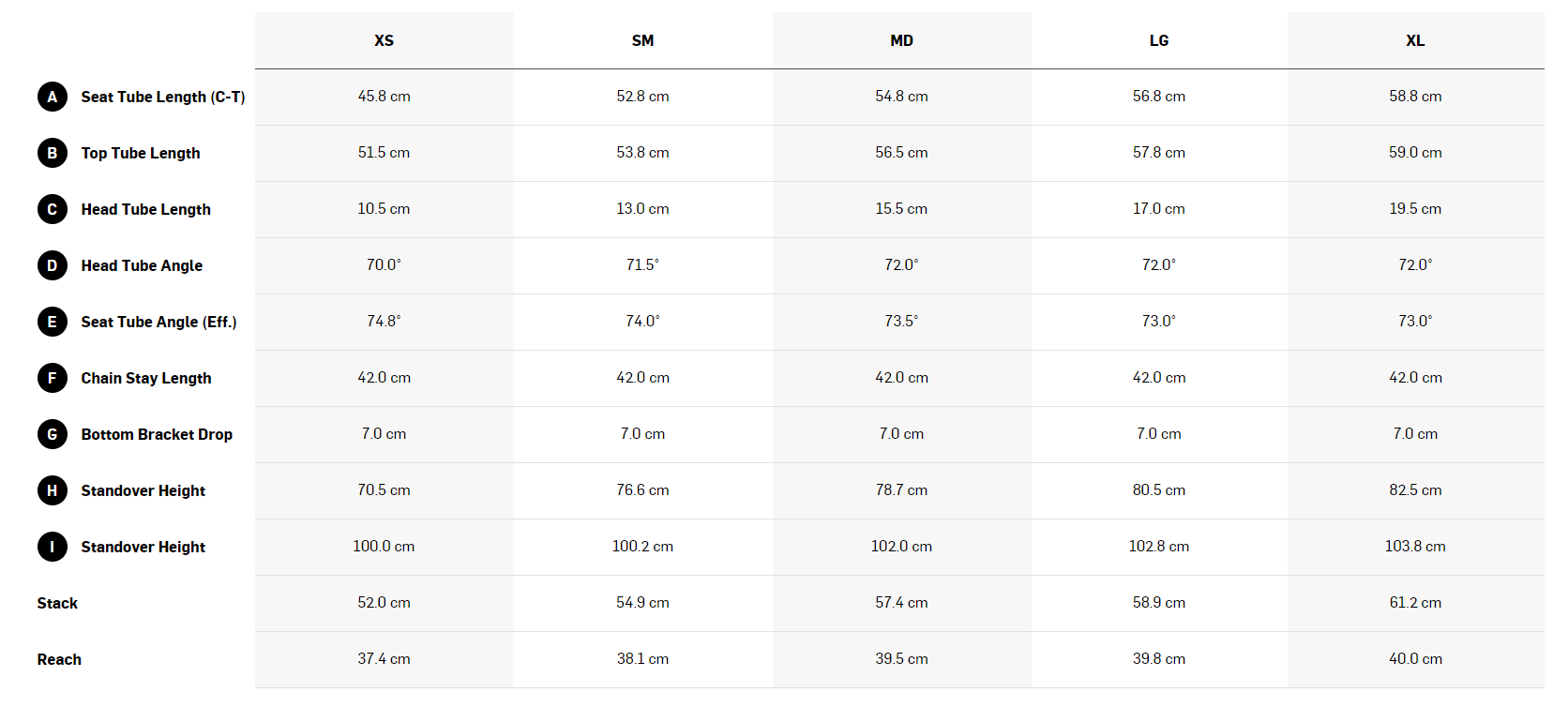The width and height of the screenshot is (1568, 707).
Task: Click the circled F icon for Chain Stay Length
Action: tap(53, 378)
